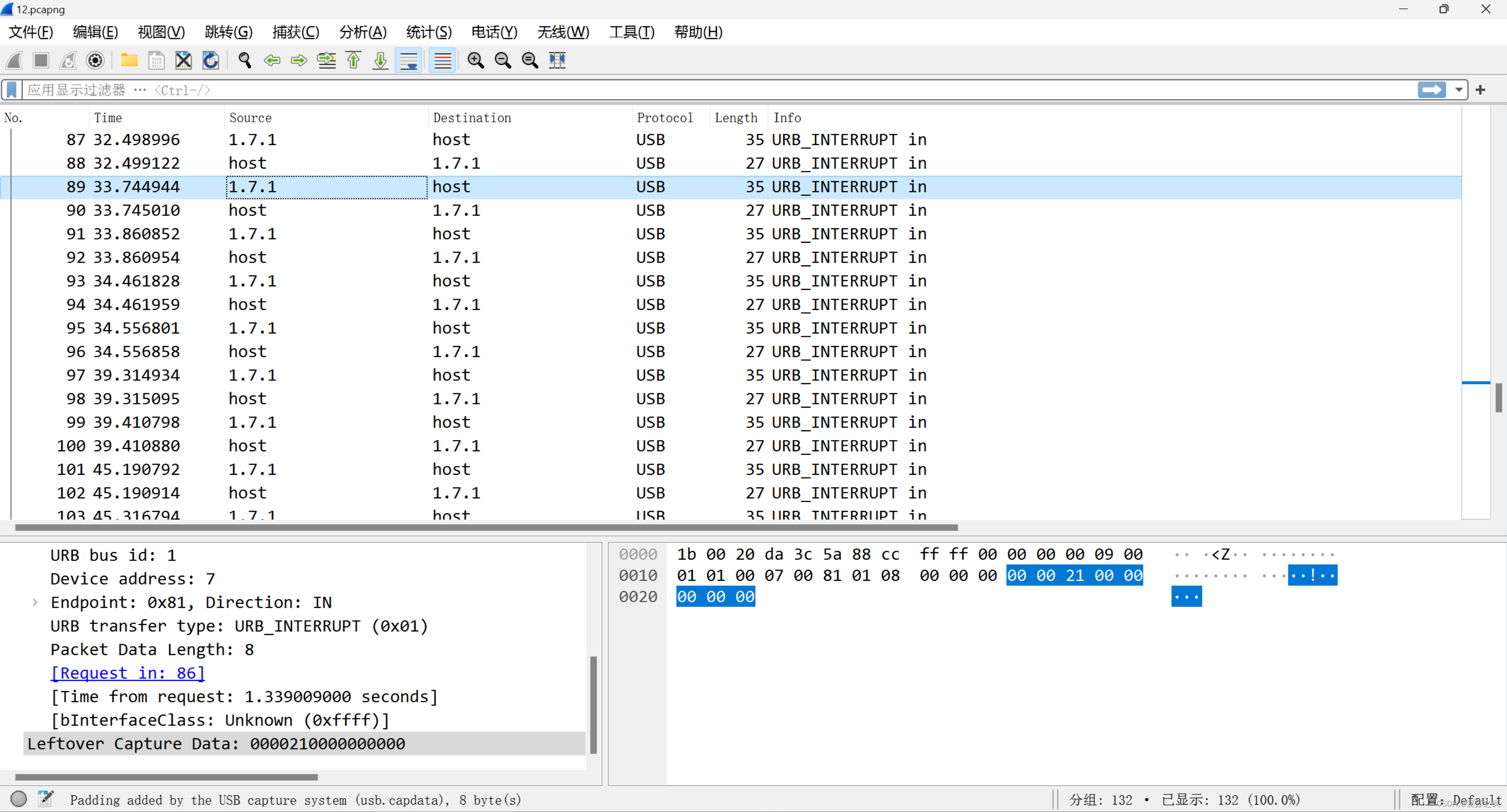Jump to the last packet icon
Image resolution: width=1507 pixels, height=812 pixels.
tap(381, 60)
